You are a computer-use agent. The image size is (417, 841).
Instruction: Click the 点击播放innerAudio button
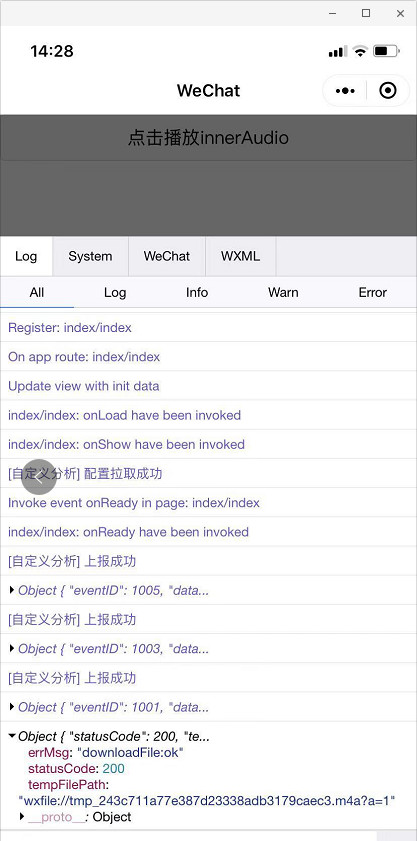(208, 138)
